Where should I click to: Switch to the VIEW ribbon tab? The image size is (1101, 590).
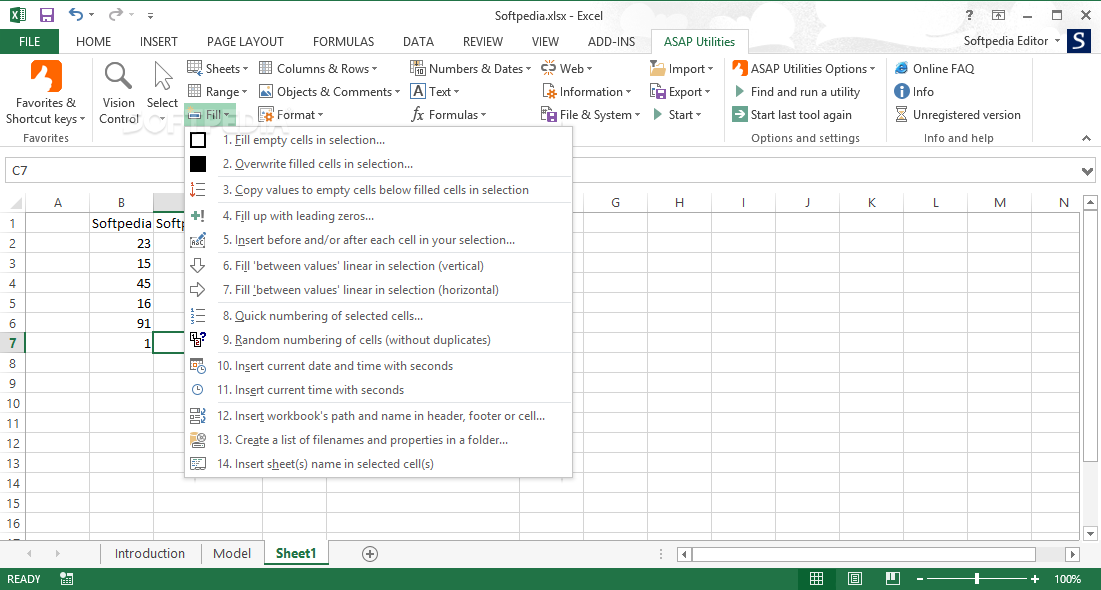tap(545, 41)
